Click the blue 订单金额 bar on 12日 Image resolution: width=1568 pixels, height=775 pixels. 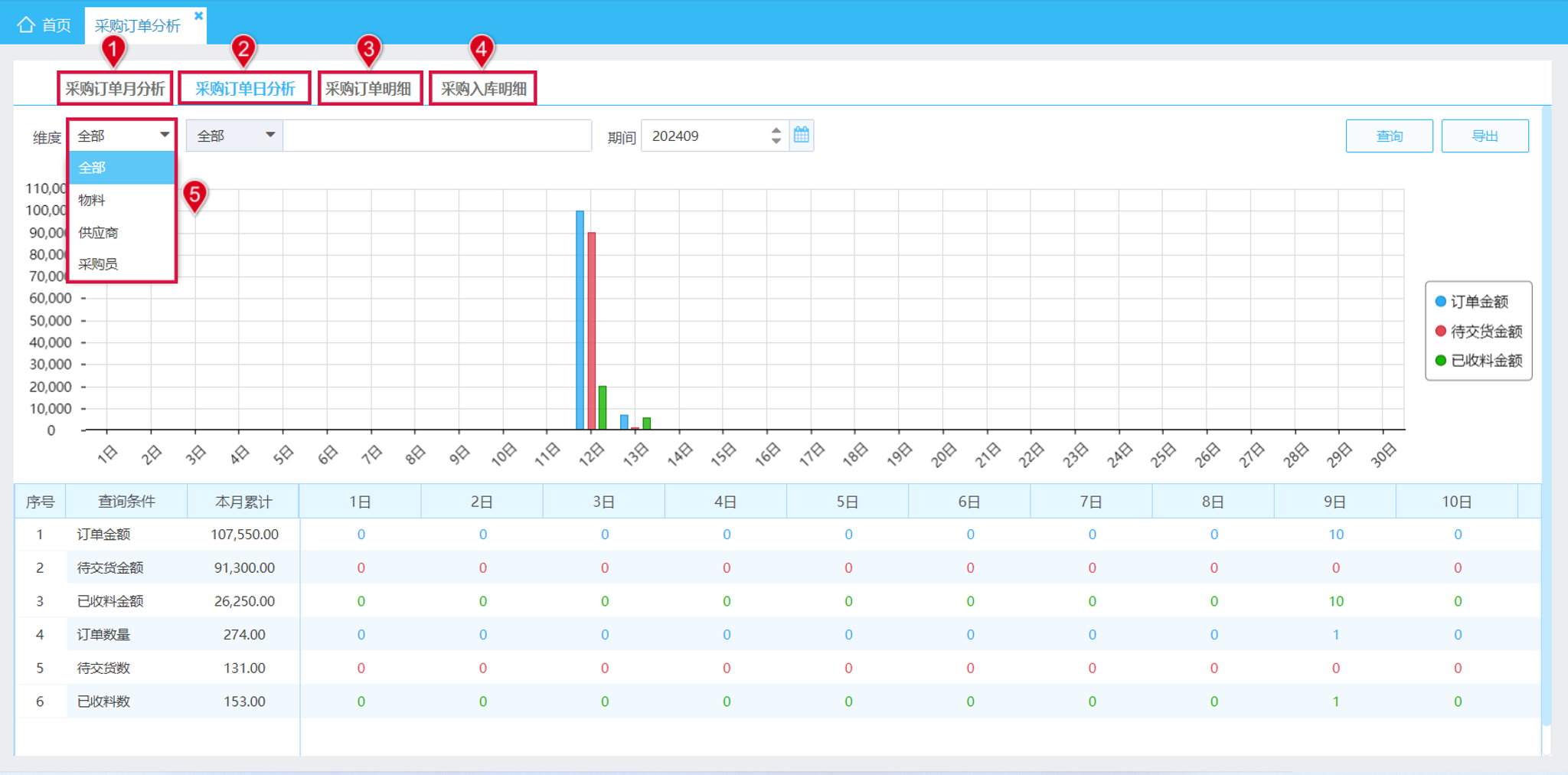click(580, 320)
